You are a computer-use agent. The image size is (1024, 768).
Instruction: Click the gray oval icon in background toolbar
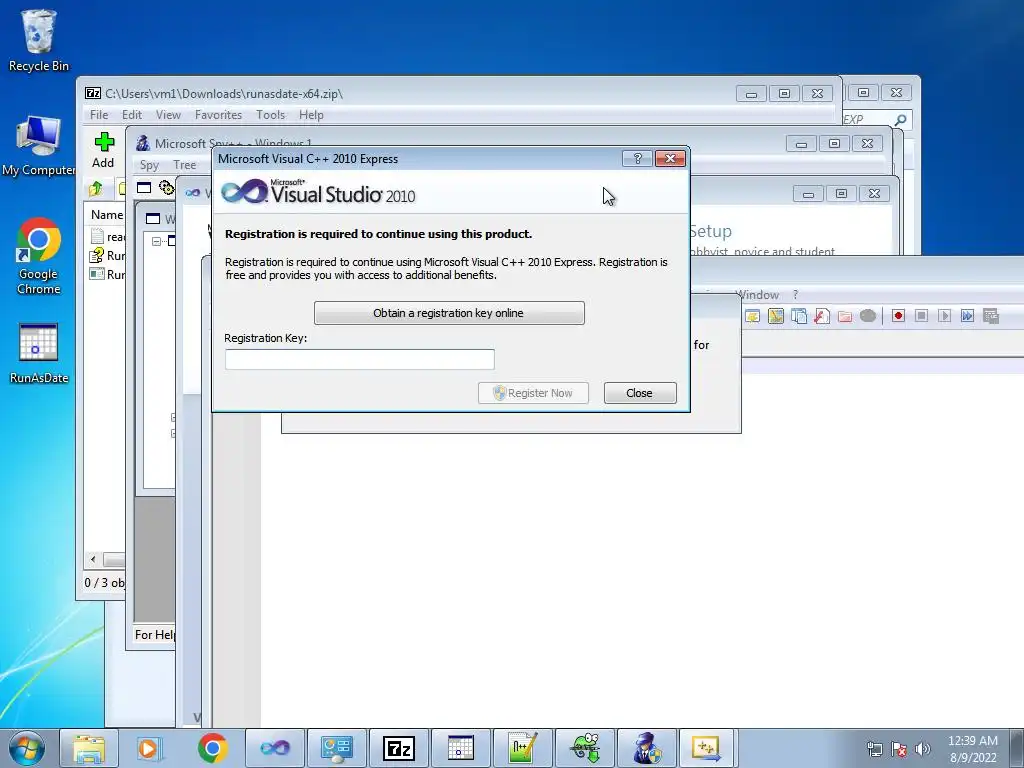coord(867,316)
